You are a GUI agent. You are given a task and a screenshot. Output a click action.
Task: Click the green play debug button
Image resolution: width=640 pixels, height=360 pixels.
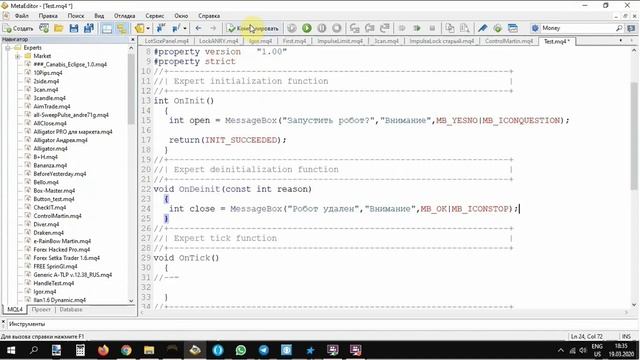click(x=307, y=28)
